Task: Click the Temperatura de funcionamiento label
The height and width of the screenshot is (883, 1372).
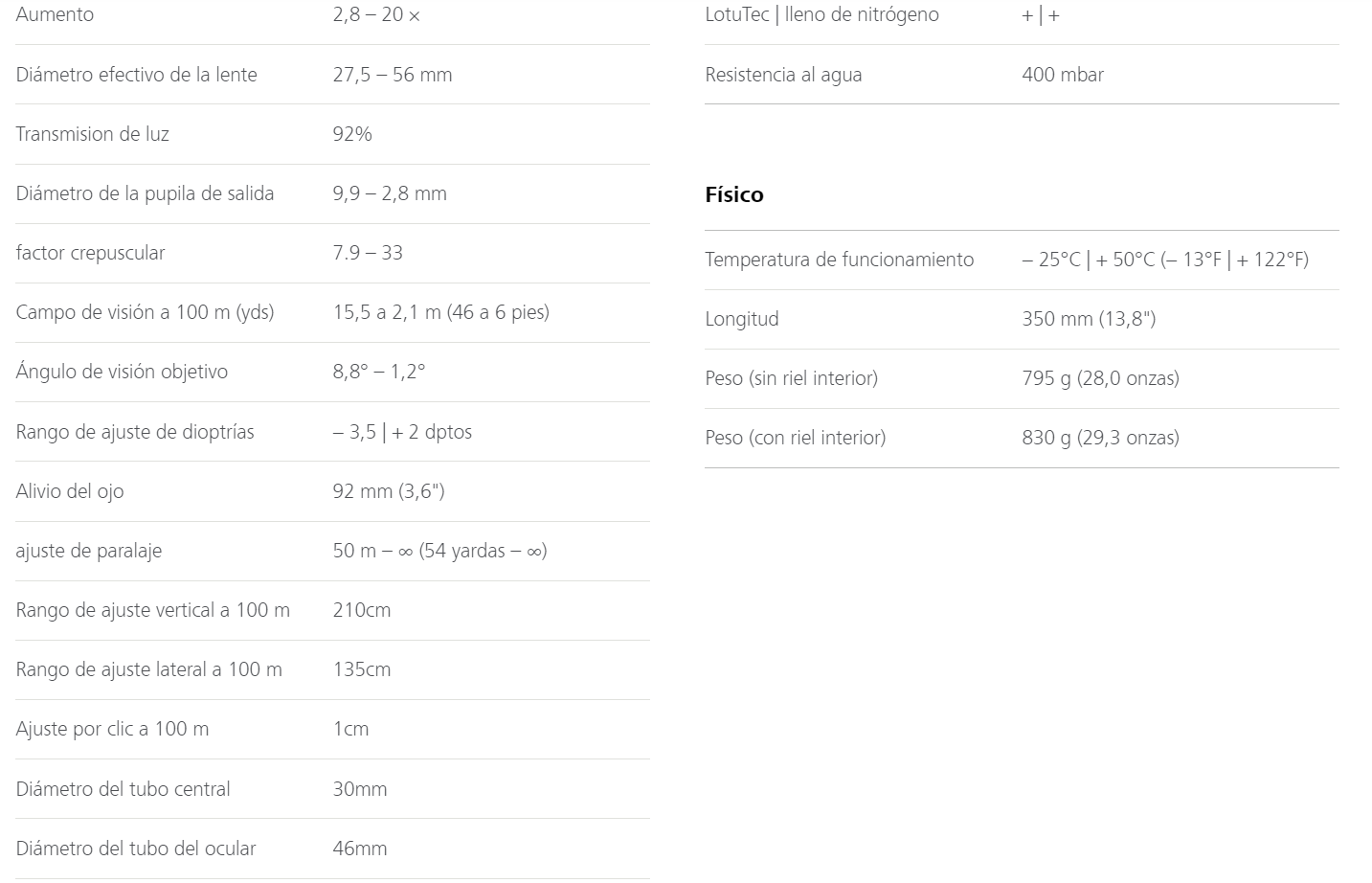Action: click(840, 260)
